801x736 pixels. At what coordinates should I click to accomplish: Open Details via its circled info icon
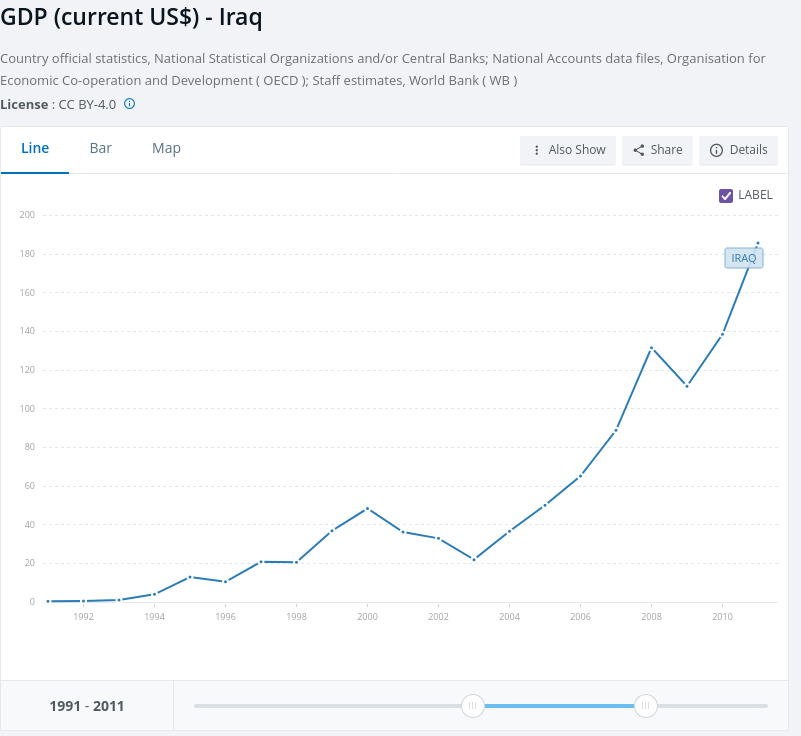click(716, 150)
